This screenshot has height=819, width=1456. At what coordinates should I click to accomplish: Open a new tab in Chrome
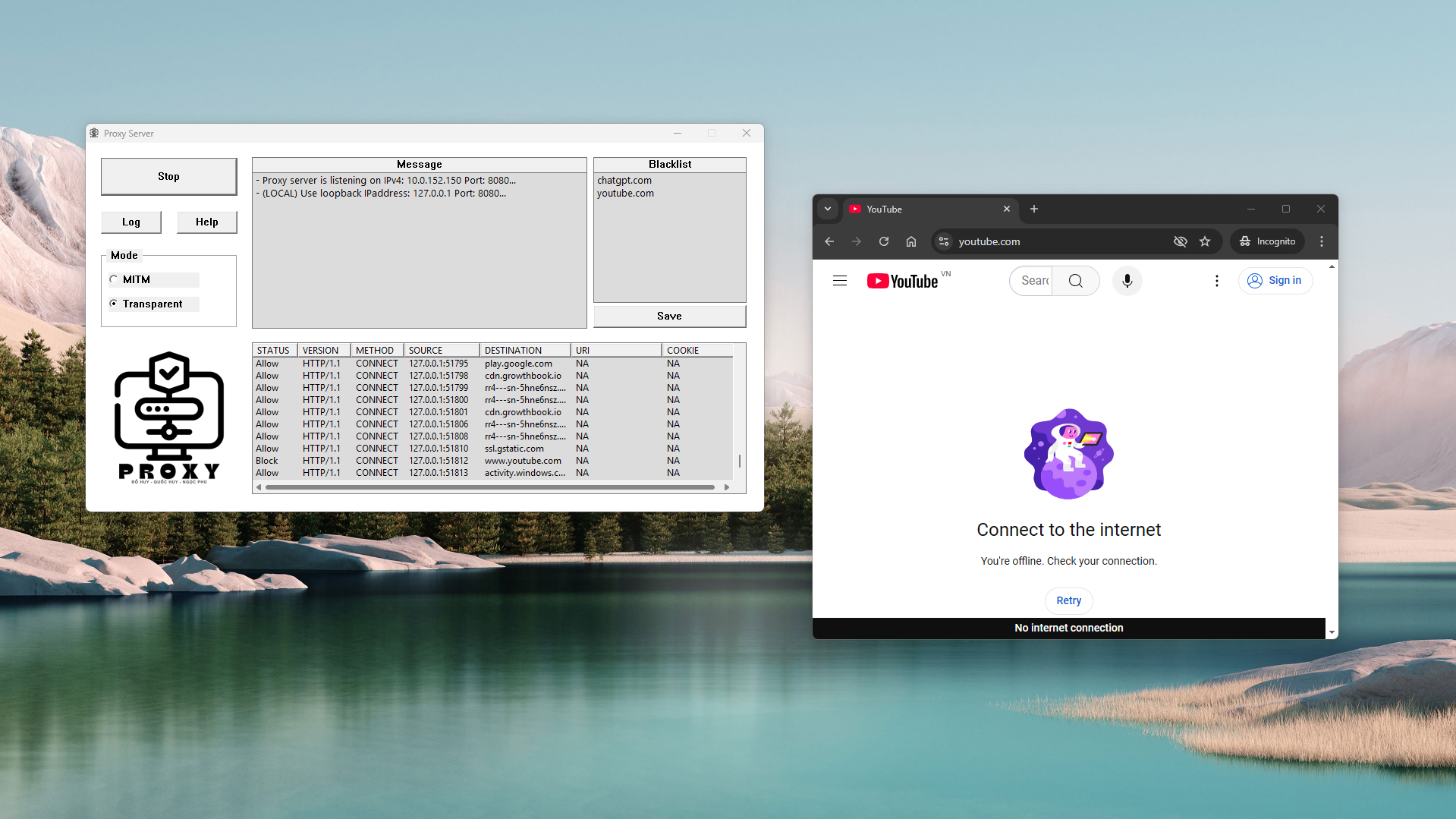tap(1033, 209)
